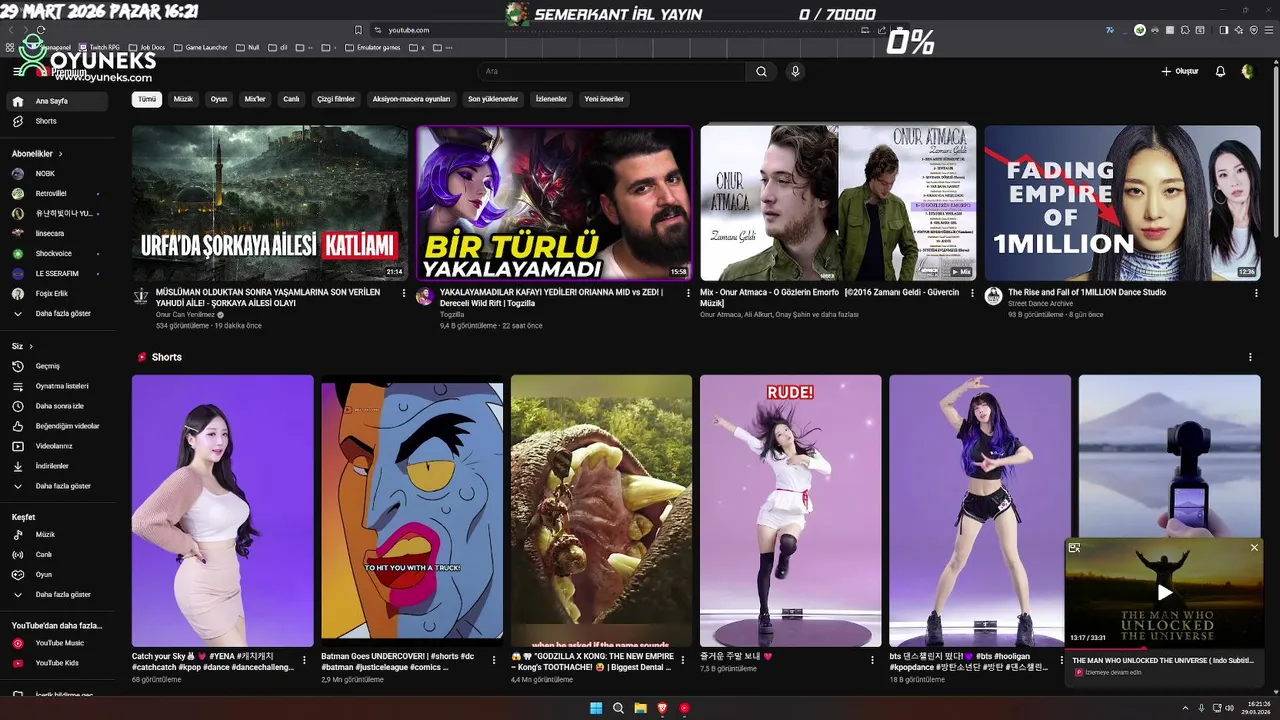Screen dimensions: 1280x720
Task: Open the Game Launcher bookmark folder
Action: pos(201,47)
